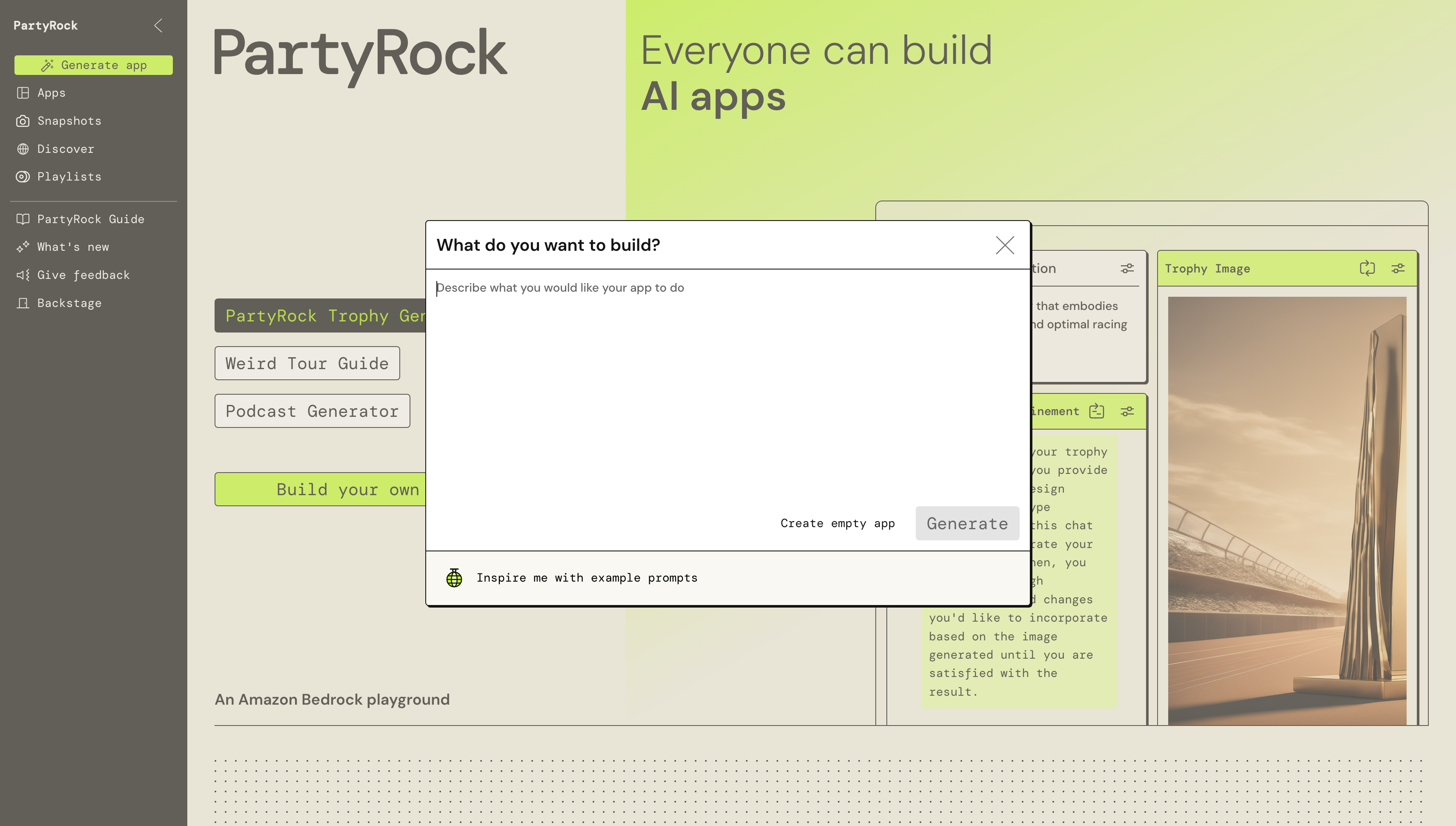
Task: Click the Discover globe icon
Action: [x=23, y=149]
